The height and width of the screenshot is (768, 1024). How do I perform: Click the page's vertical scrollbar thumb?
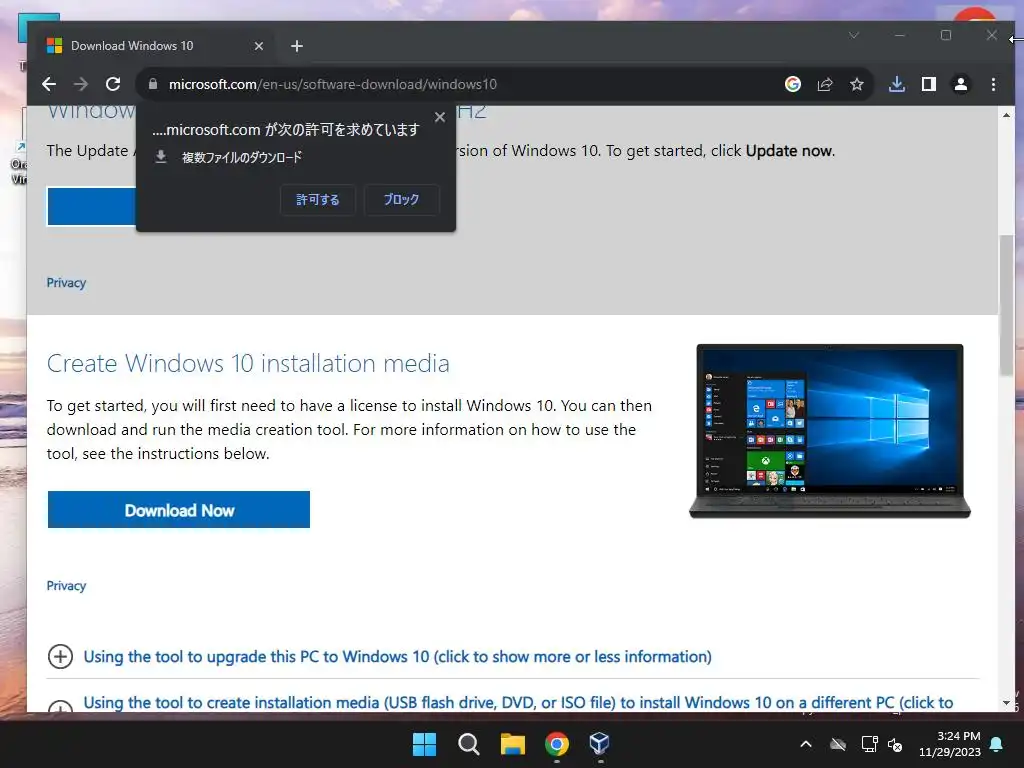click(x=1006, y=305)
